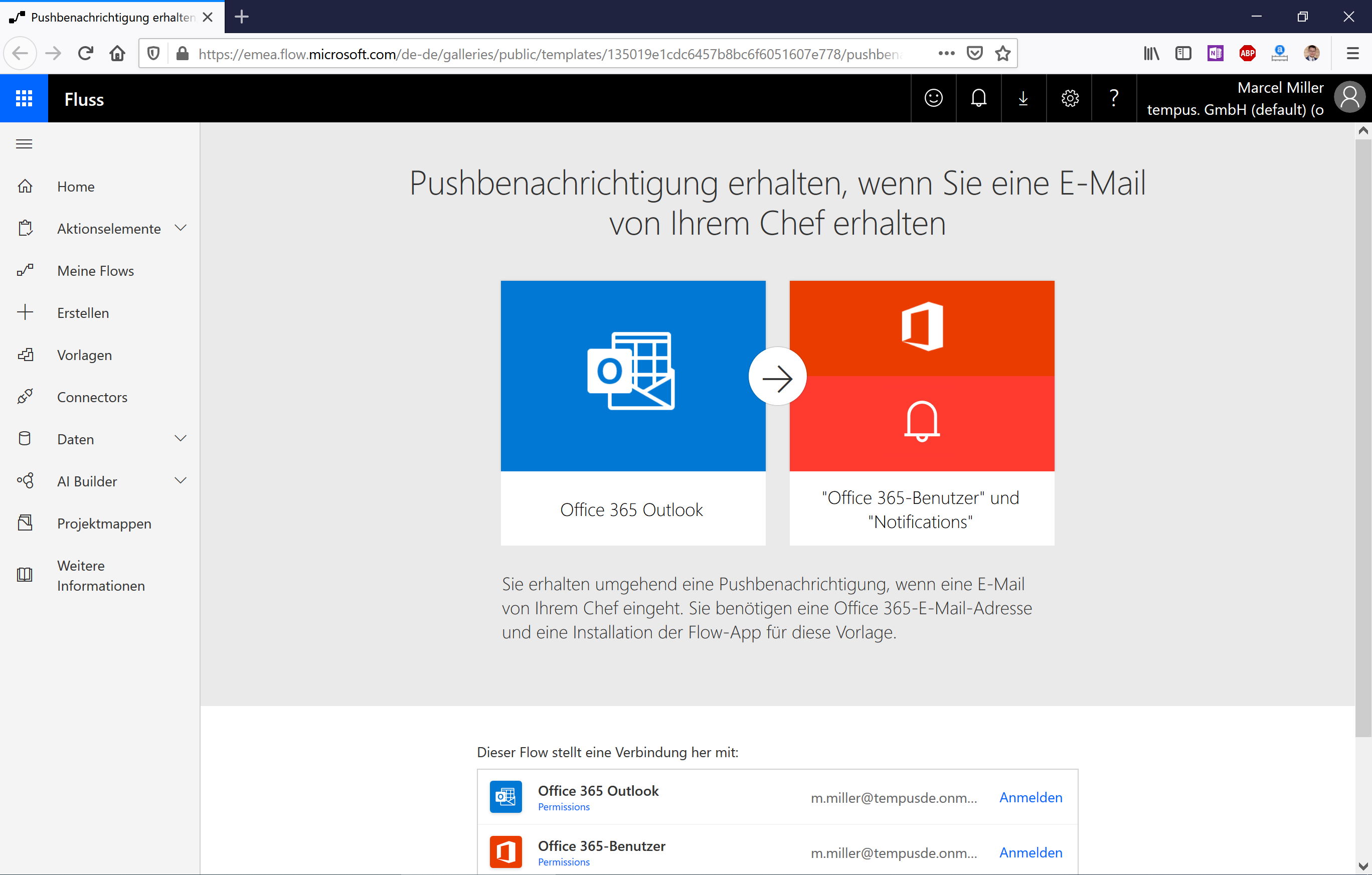Click the Vorlagen icon in sidebar

25,355
